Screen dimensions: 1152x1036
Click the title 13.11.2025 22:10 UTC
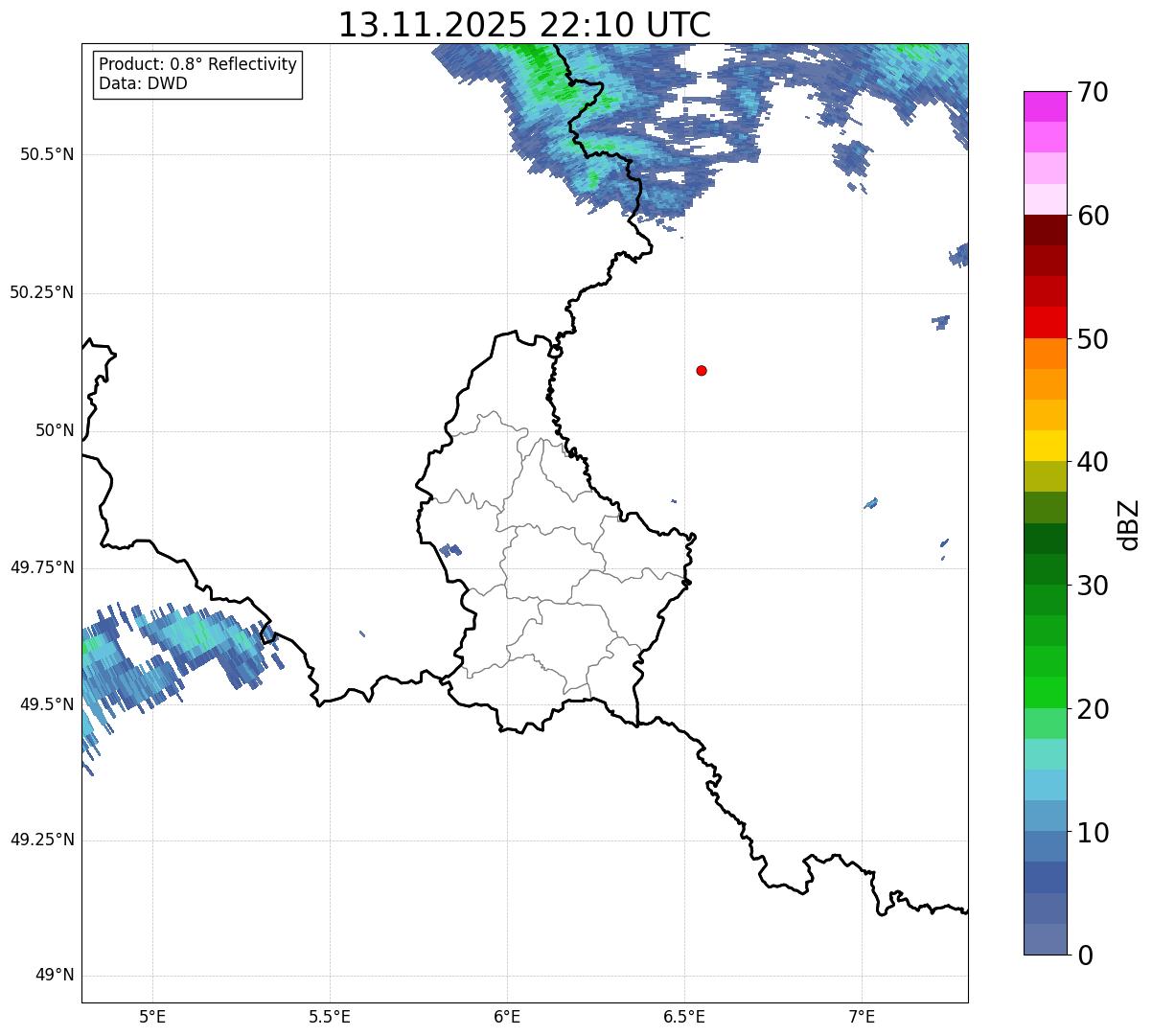[x=524, y=25]
